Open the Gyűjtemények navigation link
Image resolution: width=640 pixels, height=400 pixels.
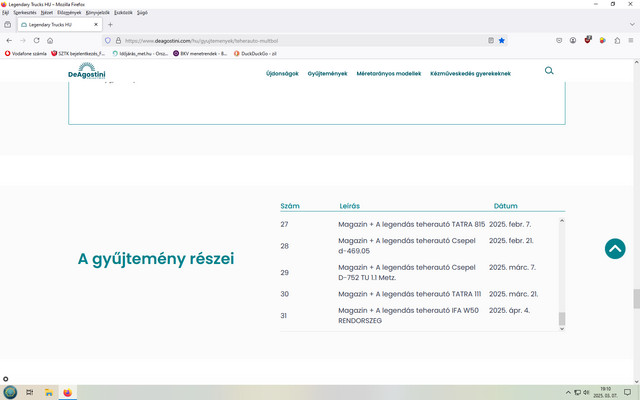pyautogui.click(x=327, y=73)
